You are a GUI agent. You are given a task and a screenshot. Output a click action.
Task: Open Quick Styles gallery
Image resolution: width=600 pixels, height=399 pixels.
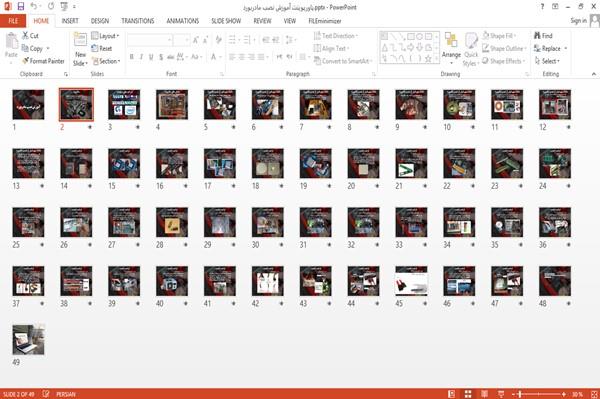pos(471,49)
